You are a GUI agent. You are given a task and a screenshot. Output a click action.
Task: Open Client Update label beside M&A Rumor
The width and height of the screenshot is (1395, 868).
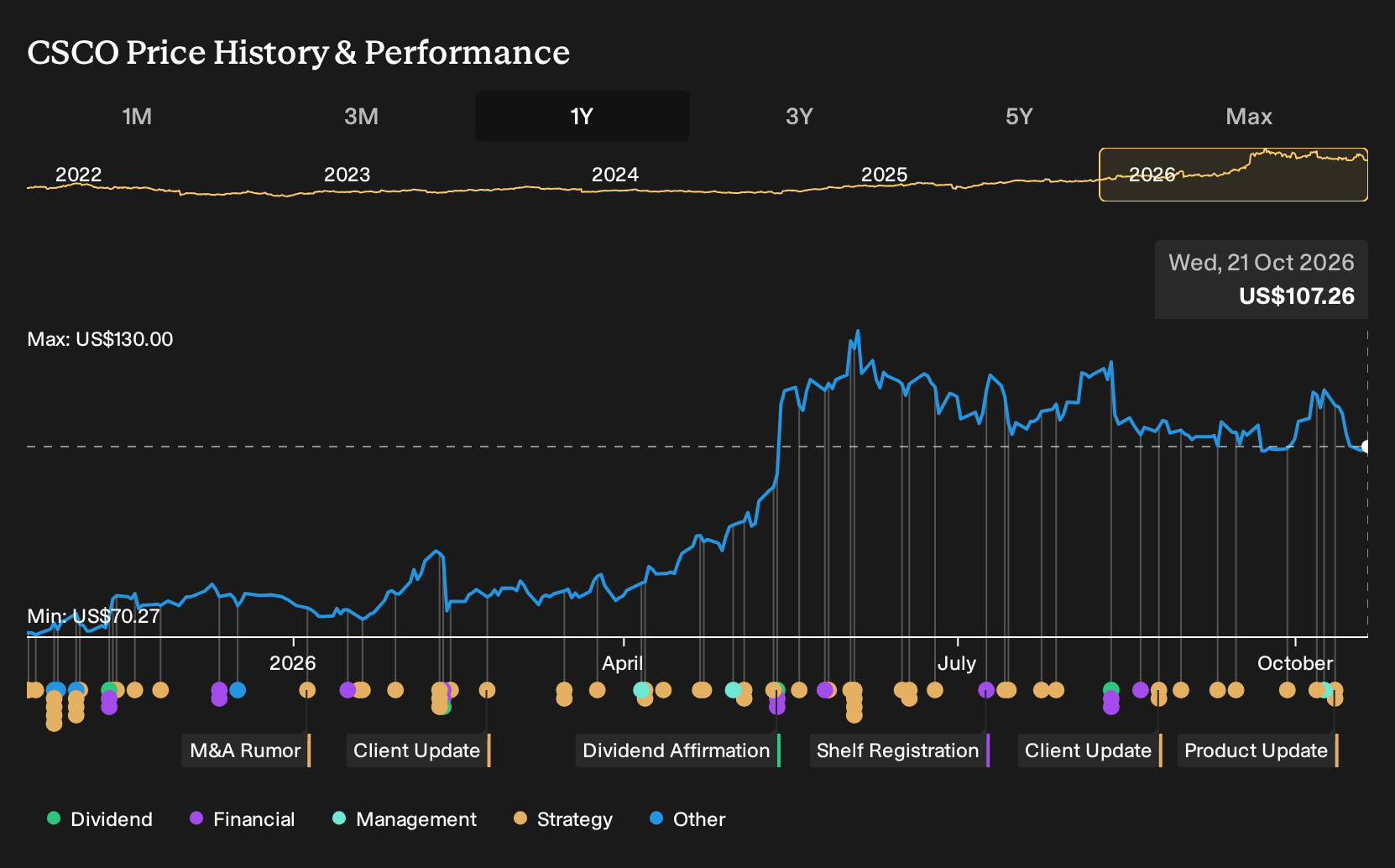pyautogui.click(x=417, y=750)
